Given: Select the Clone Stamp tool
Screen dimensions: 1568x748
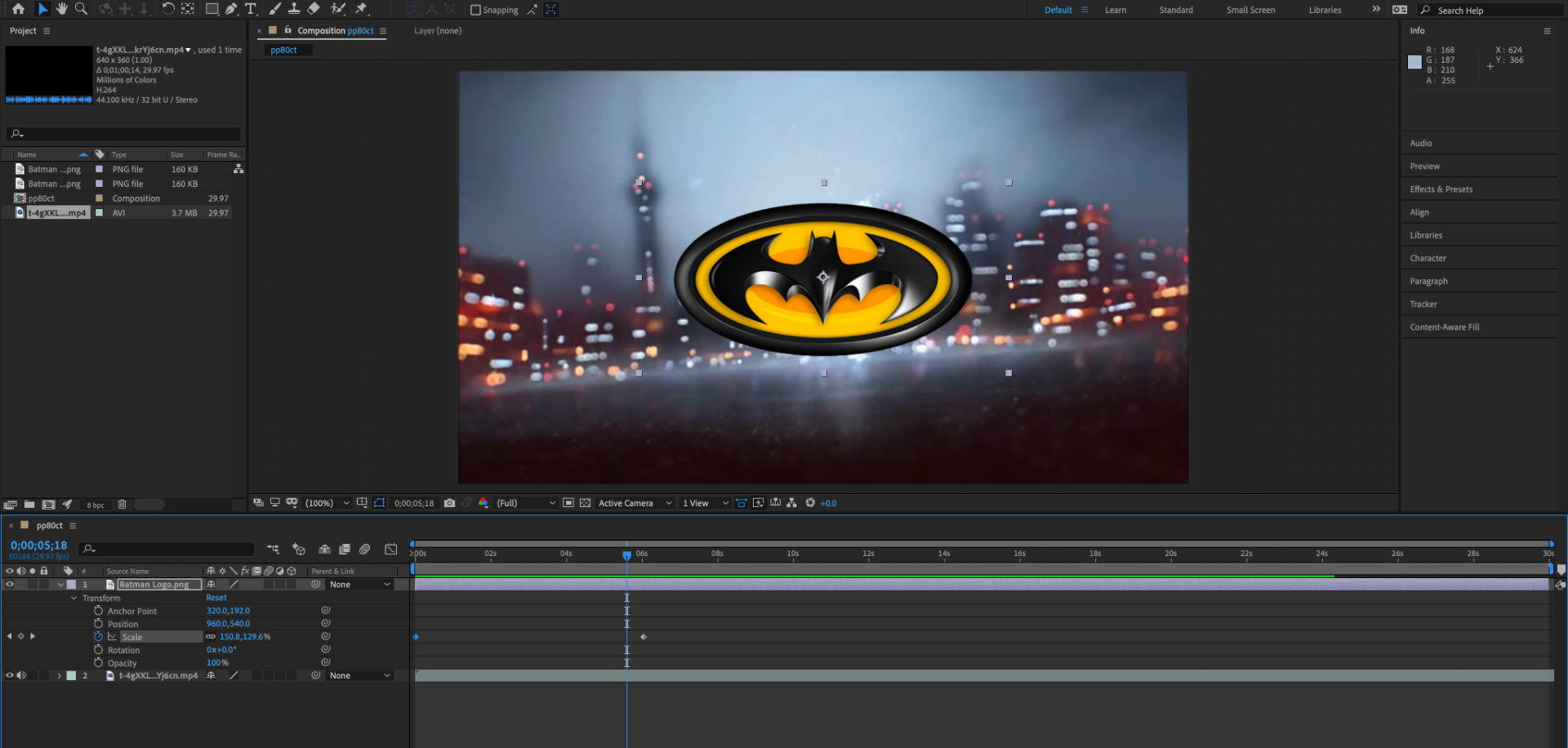Looking at the screenshot, I should 294,9.
